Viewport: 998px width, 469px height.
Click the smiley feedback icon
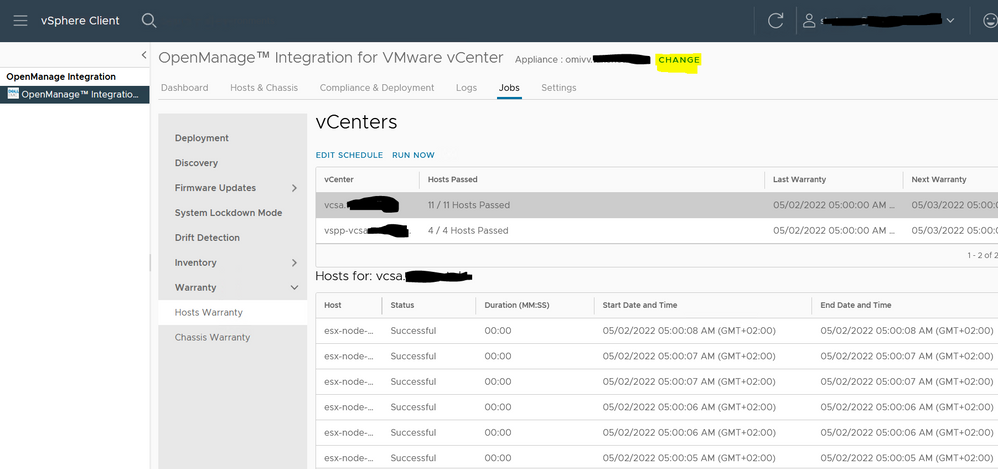point(990,20)
